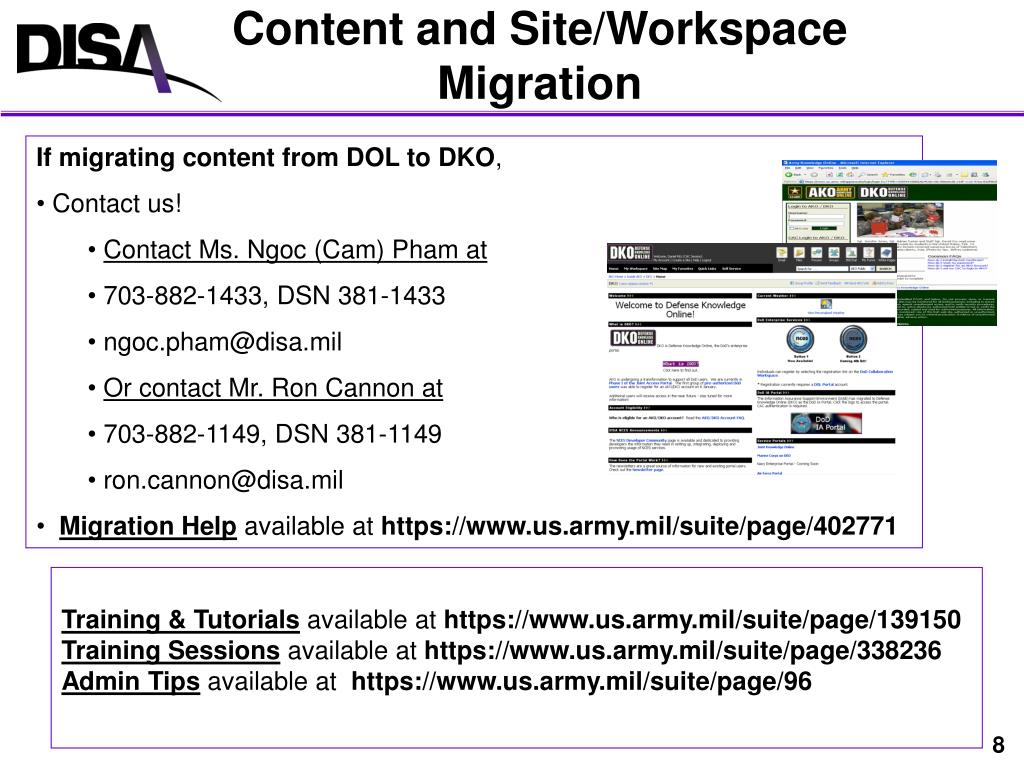Click the Username field in AKO login

coord(816,217)
